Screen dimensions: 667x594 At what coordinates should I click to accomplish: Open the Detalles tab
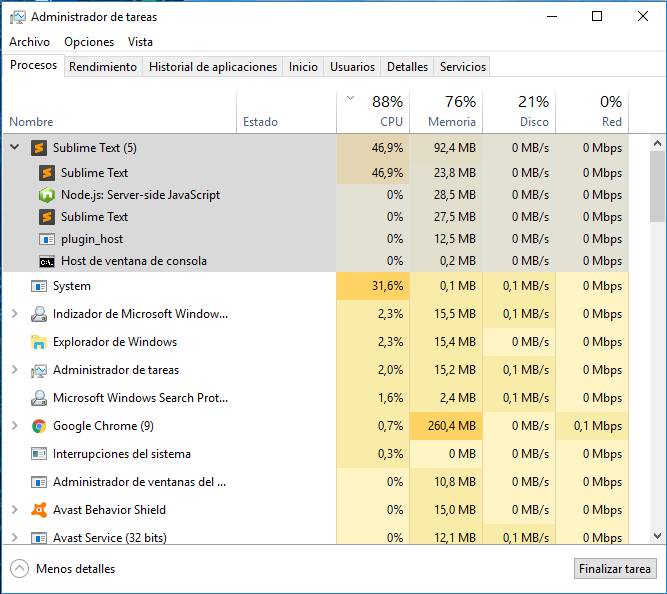tap(407, 67)
